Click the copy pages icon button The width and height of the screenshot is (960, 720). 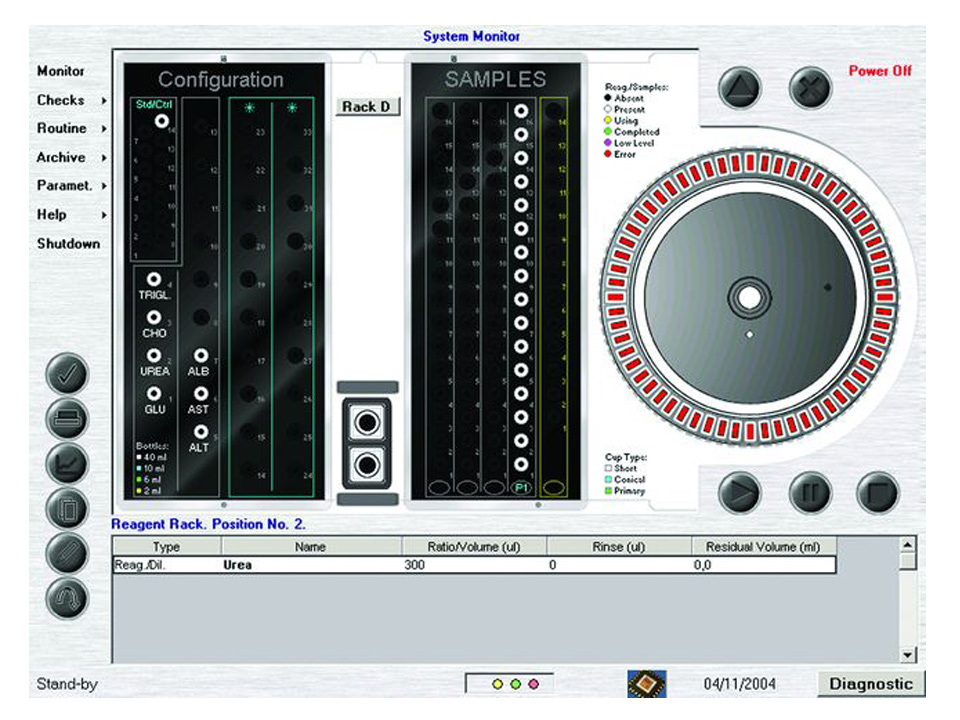(67, 508)
